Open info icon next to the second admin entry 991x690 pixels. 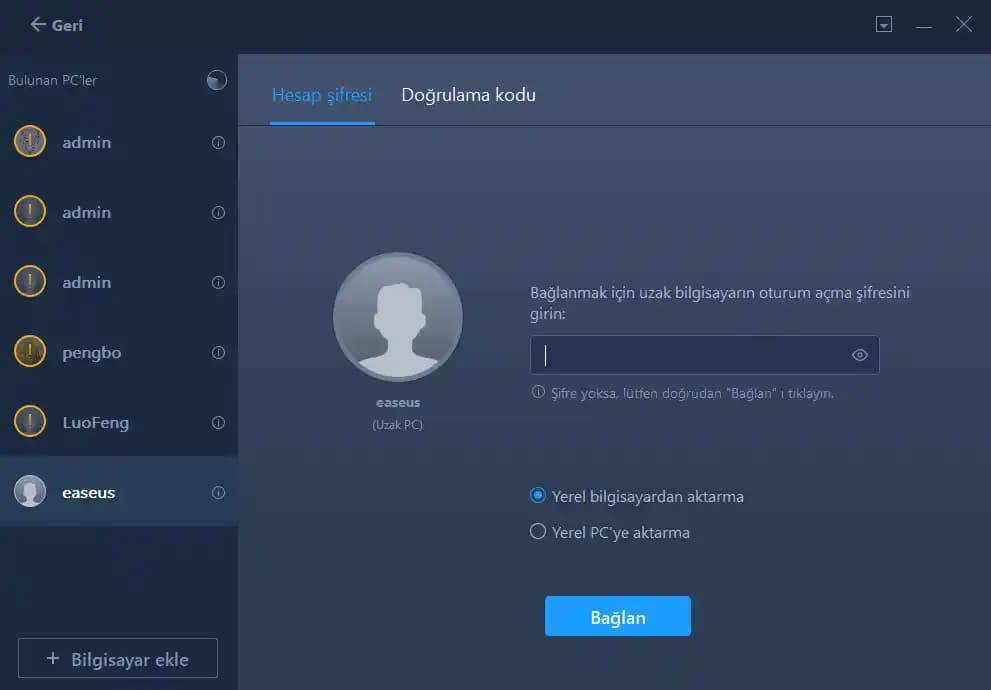point(219,212)
